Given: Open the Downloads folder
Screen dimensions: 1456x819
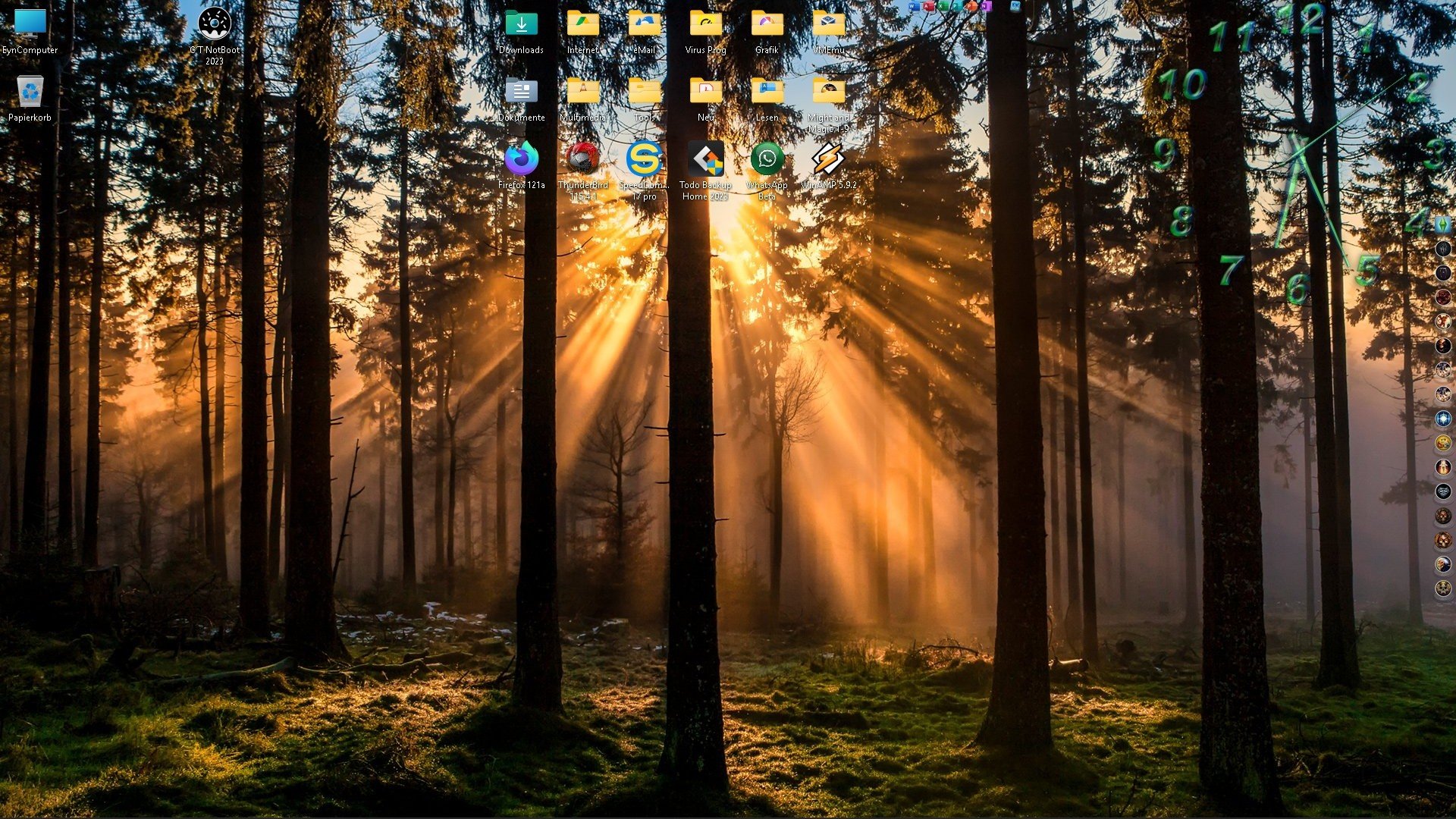Looking at the screenshot, I should pyautogui.click(x=521, y=24).
